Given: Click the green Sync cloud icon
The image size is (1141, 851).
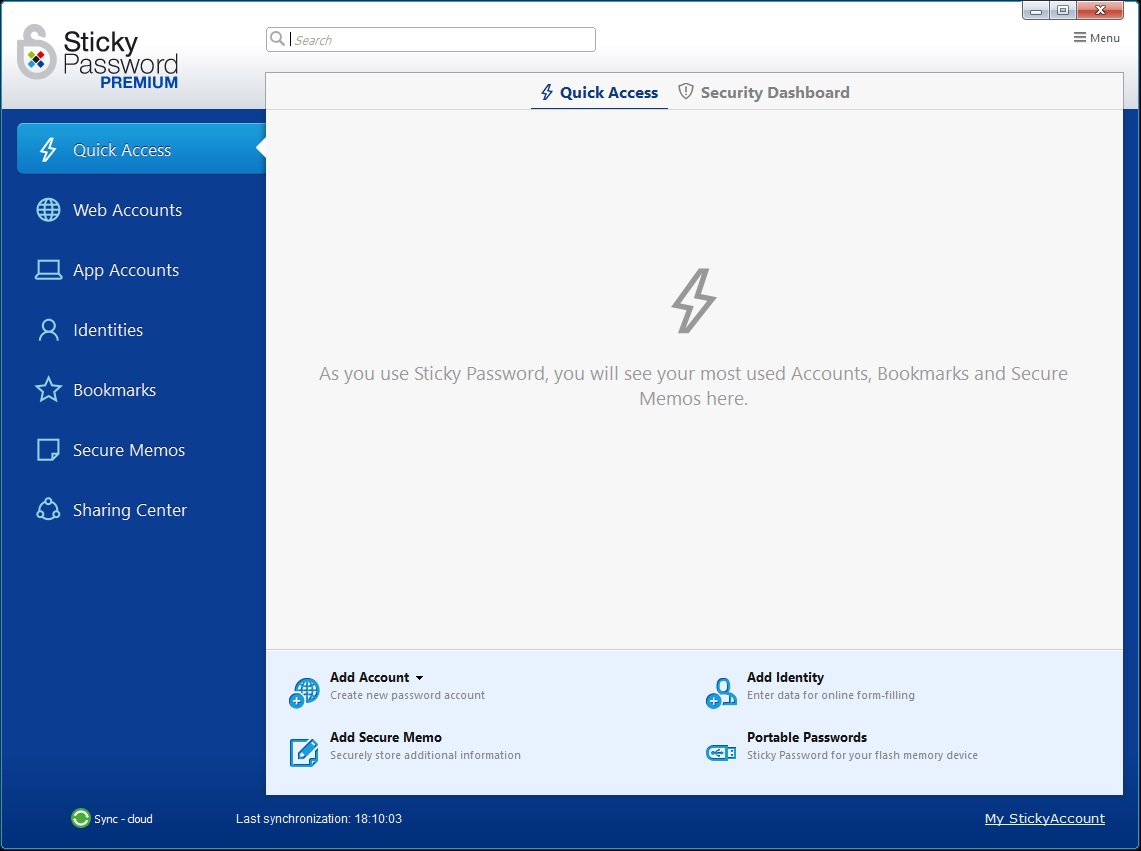Looking at the screenshot, I should pos(81,818).
